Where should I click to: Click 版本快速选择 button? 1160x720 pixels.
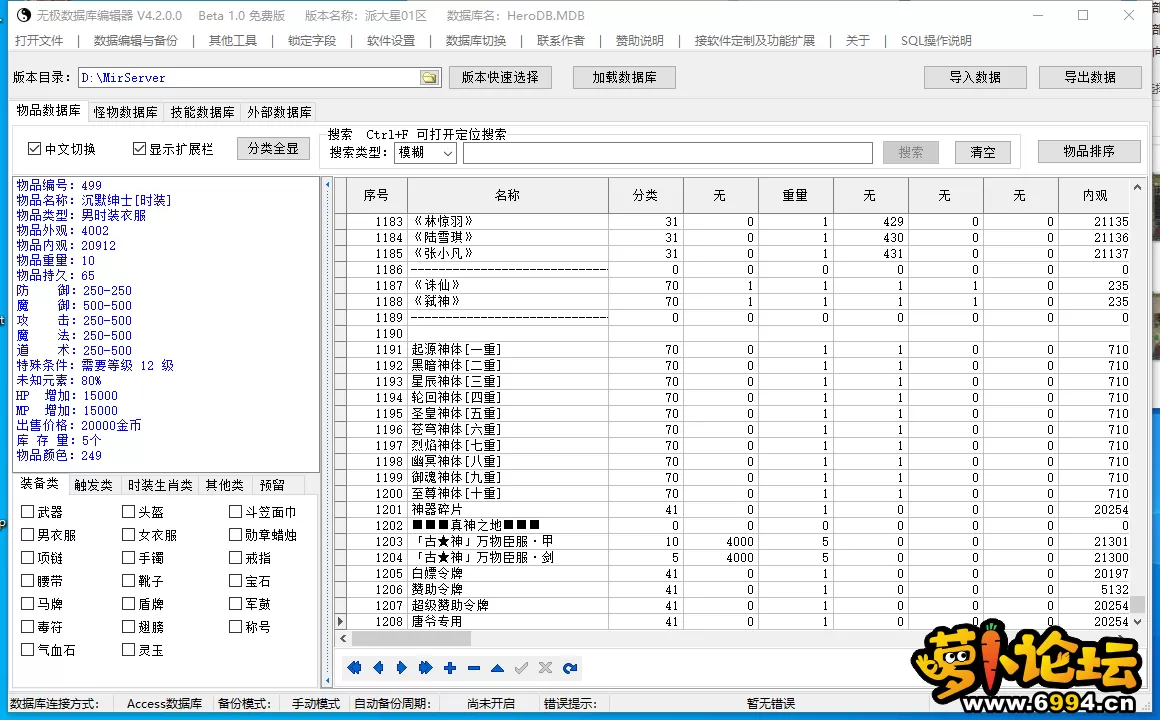[x=500, y=77]
